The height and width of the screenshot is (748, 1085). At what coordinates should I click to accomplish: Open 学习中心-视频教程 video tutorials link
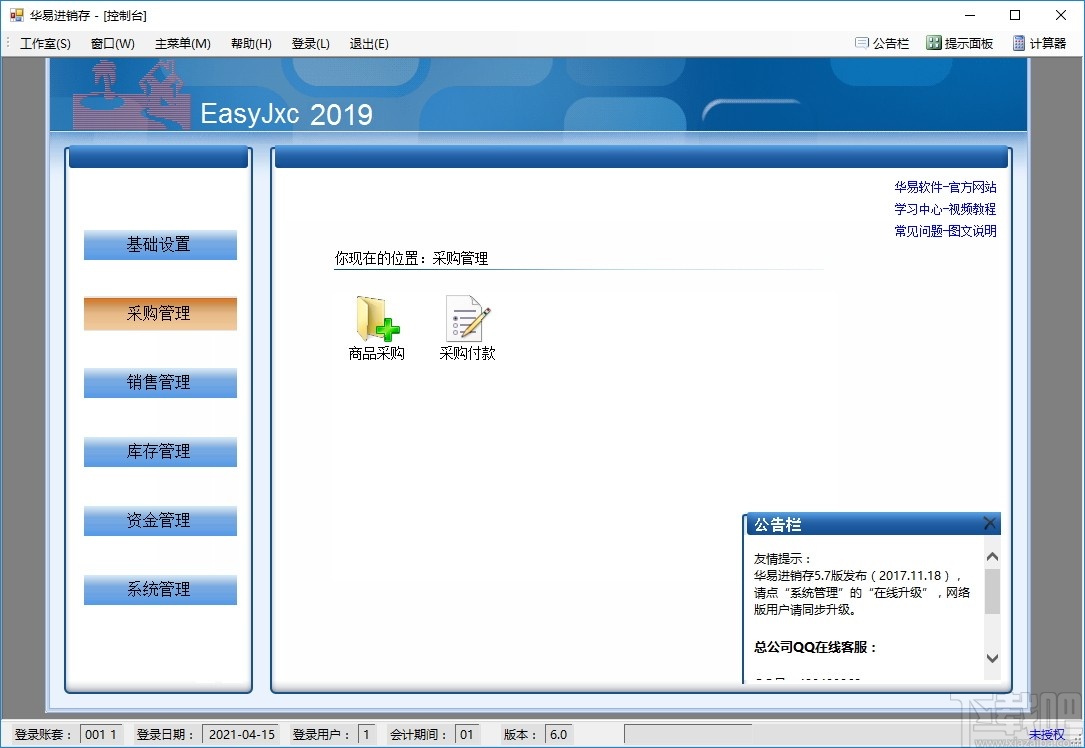pos(944,209)
